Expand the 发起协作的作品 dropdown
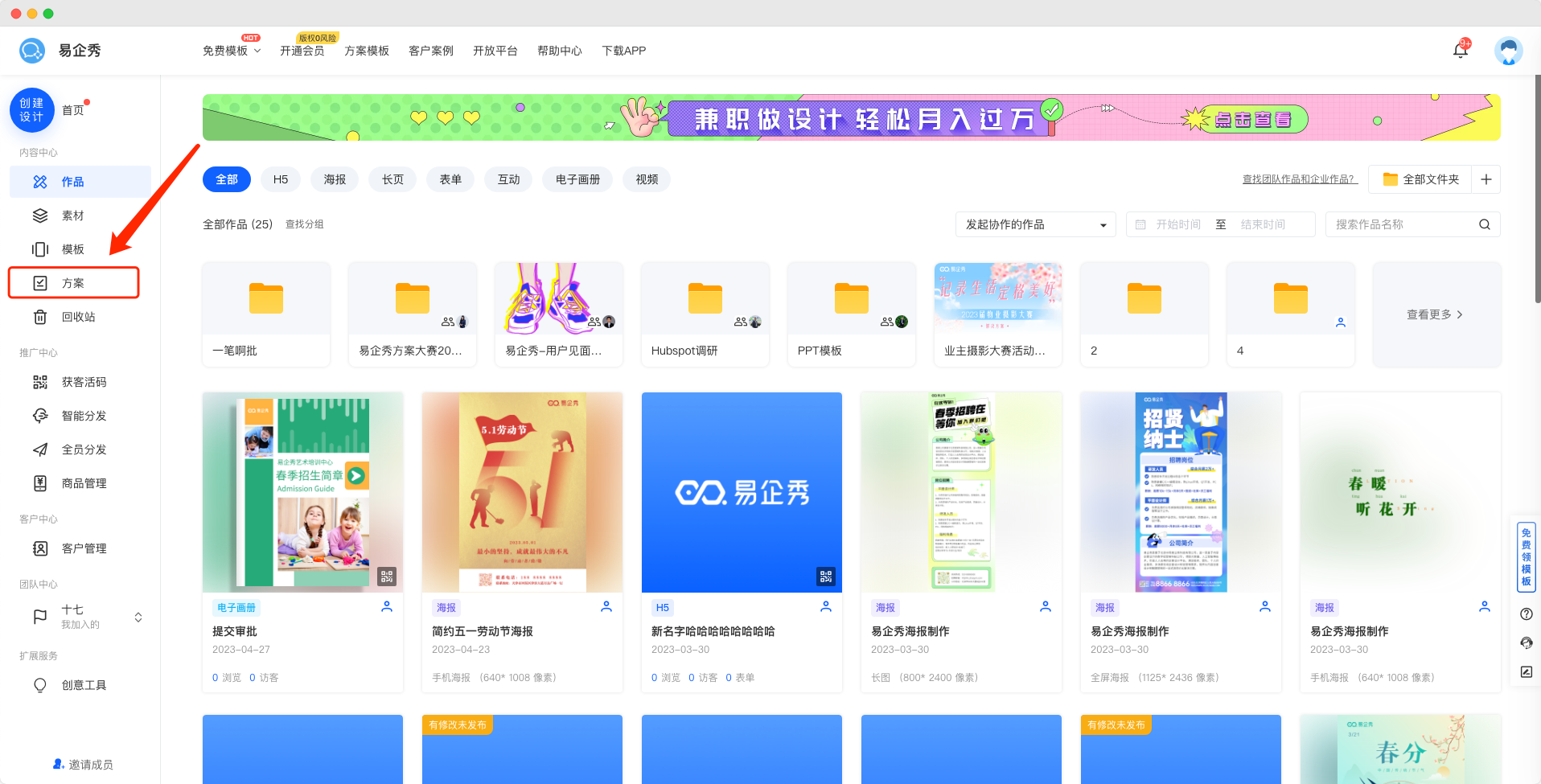Image resolution: width=1541 pixels, height=784 pixels. (1036, 224)
